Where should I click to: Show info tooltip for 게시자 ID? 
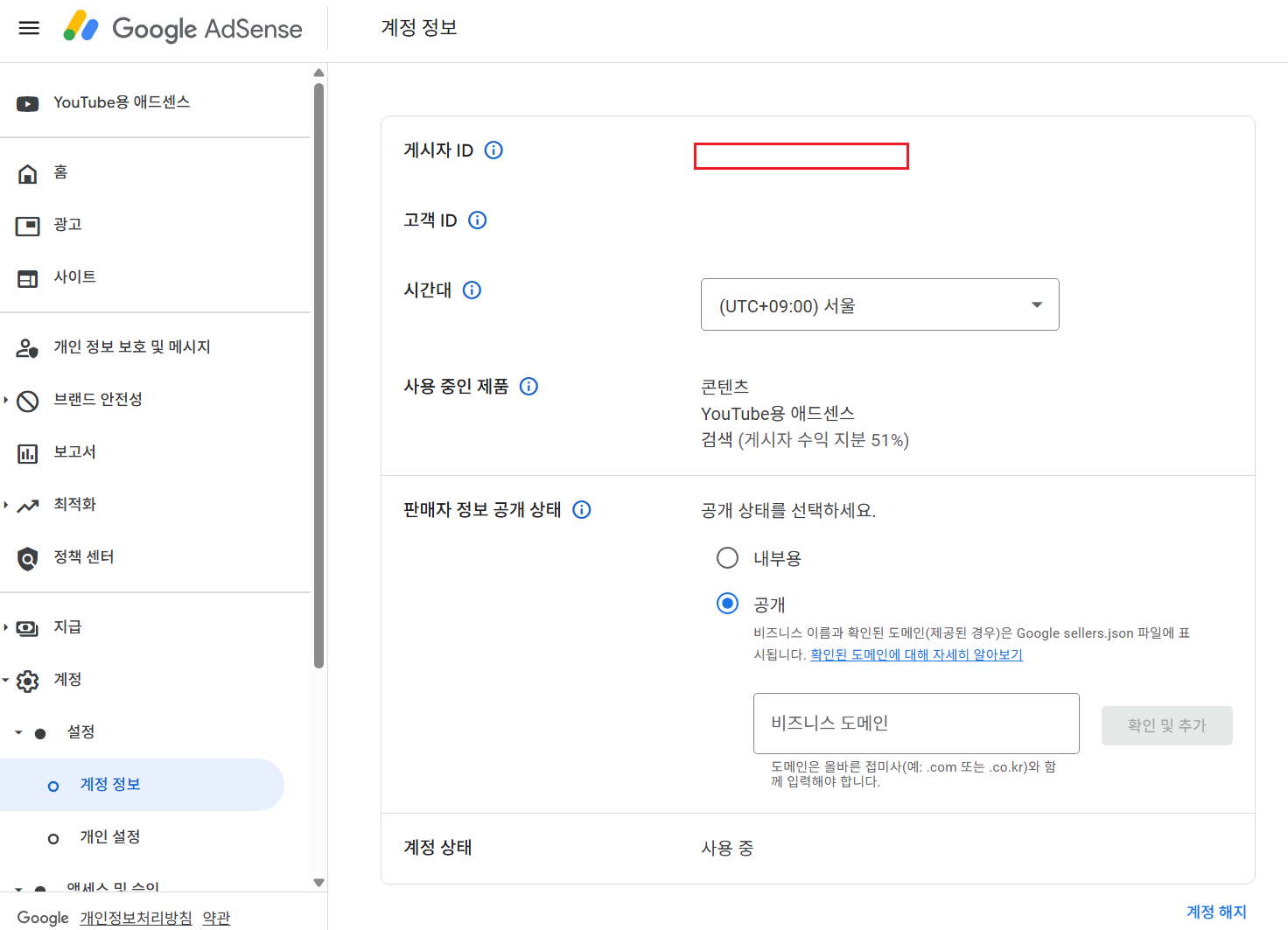click(x=493, y=150)
